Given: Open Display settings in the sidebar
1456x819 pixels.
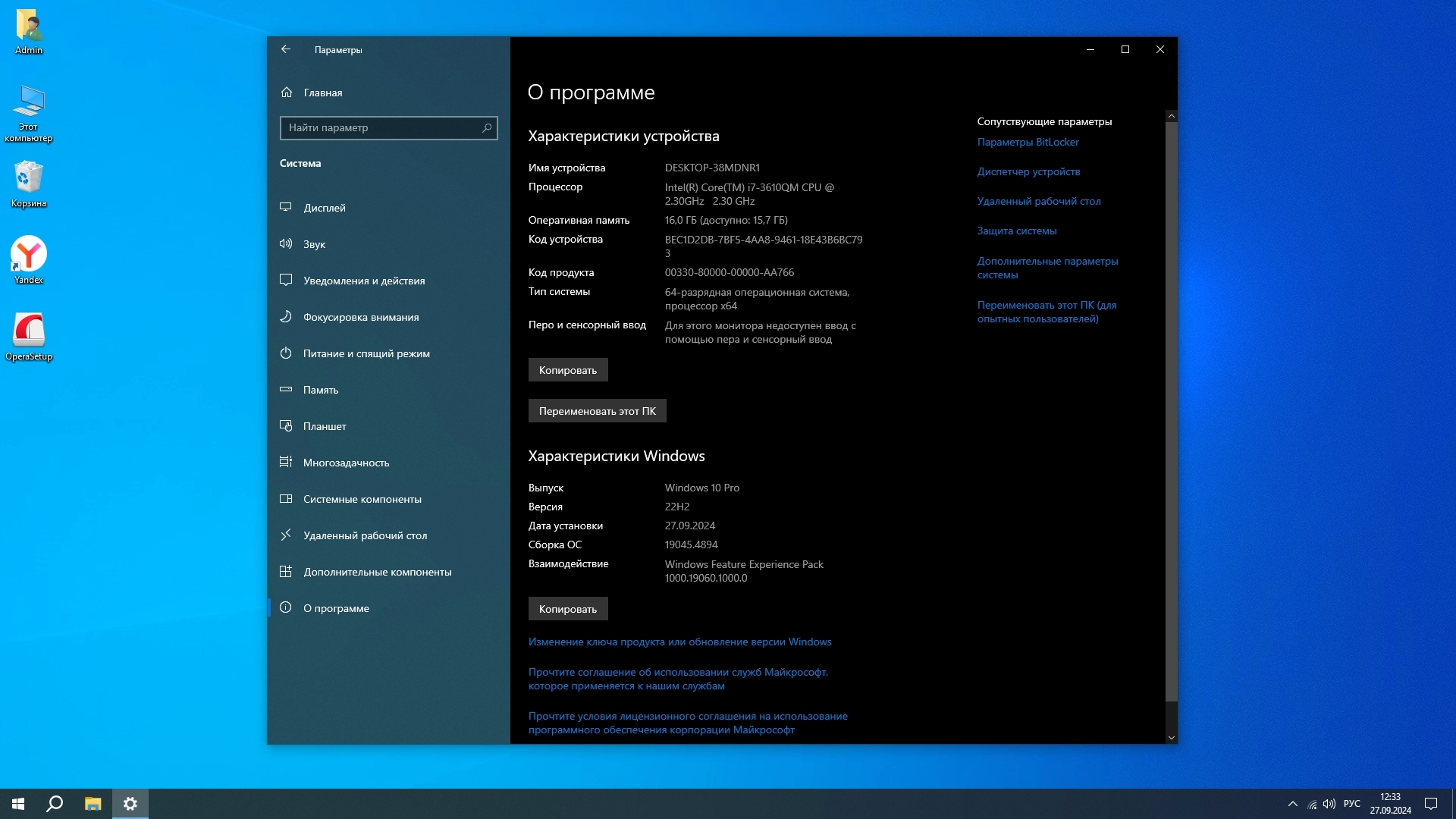Looking at the screenshot, I should click(324, 208).
